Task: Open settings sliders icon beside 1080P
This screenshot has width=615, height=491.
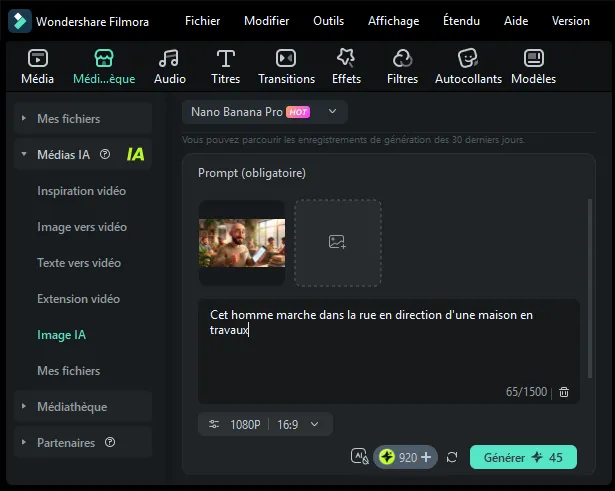Action: point(214,424)
